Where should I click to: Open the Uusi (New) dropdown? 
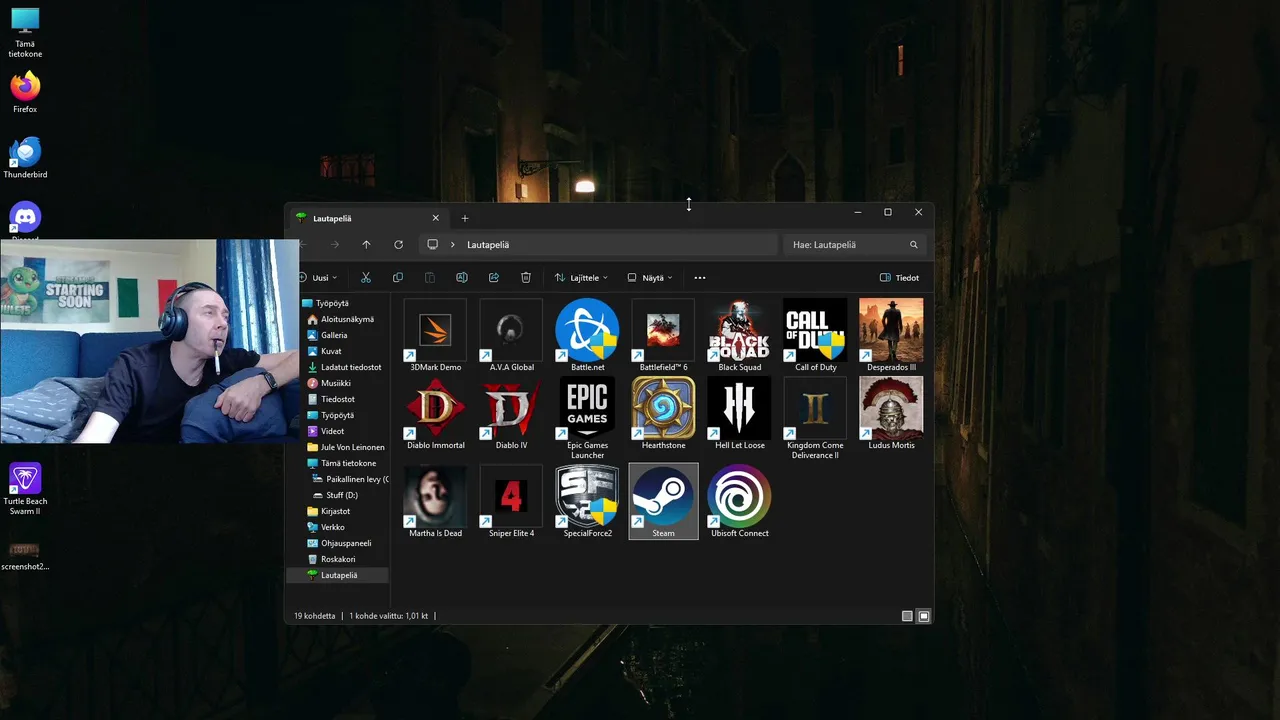coord(319,278)
